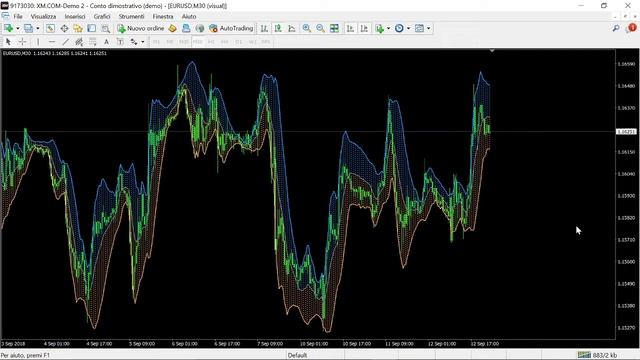
Task: Open the New Chart icon
Action: tap(9, 28)
